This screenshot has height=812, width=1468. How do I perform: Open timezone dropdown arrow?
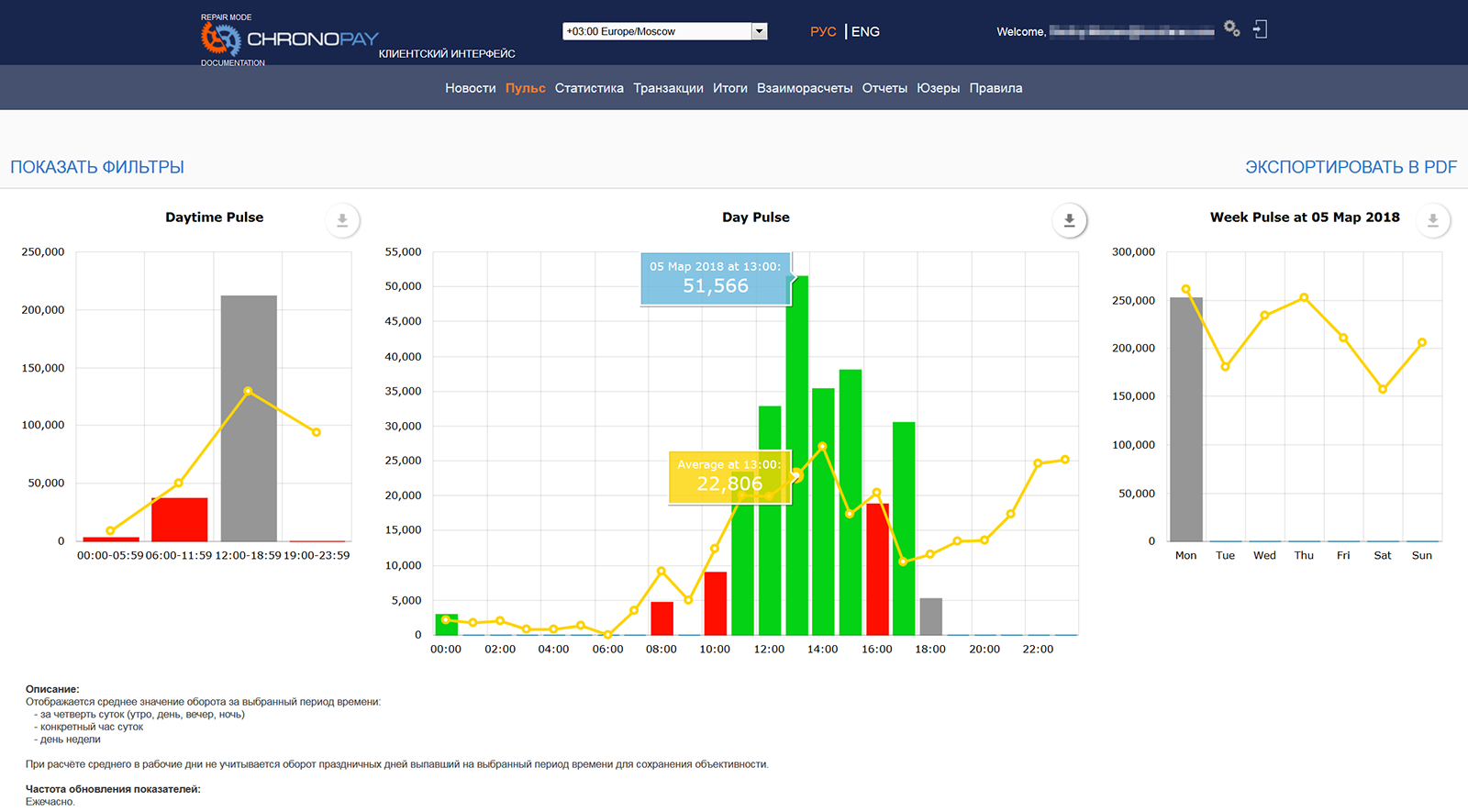(759, 31)
